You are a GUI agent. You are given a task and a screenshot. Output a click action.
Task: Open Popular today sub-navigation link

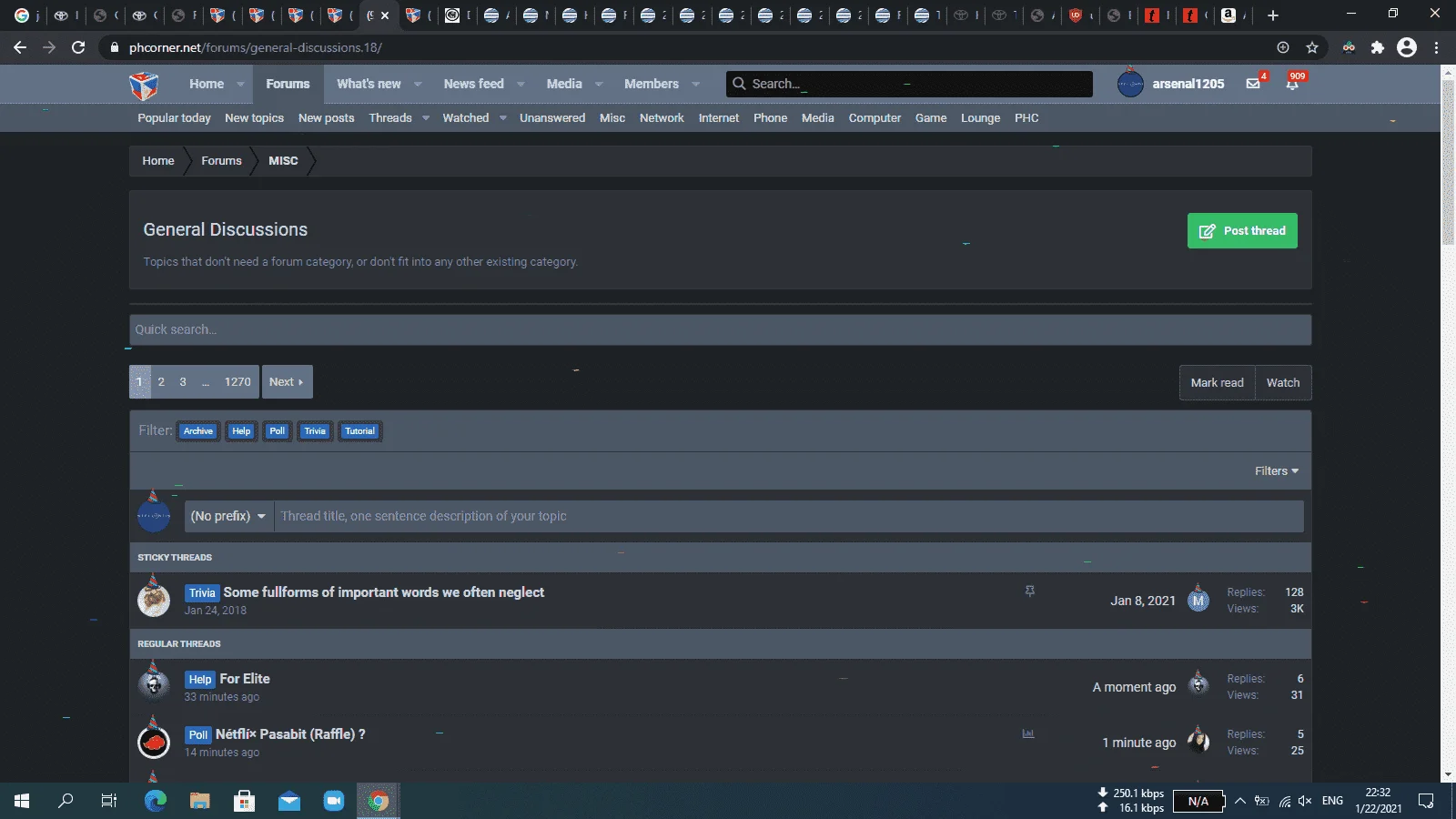pos(174,118)
